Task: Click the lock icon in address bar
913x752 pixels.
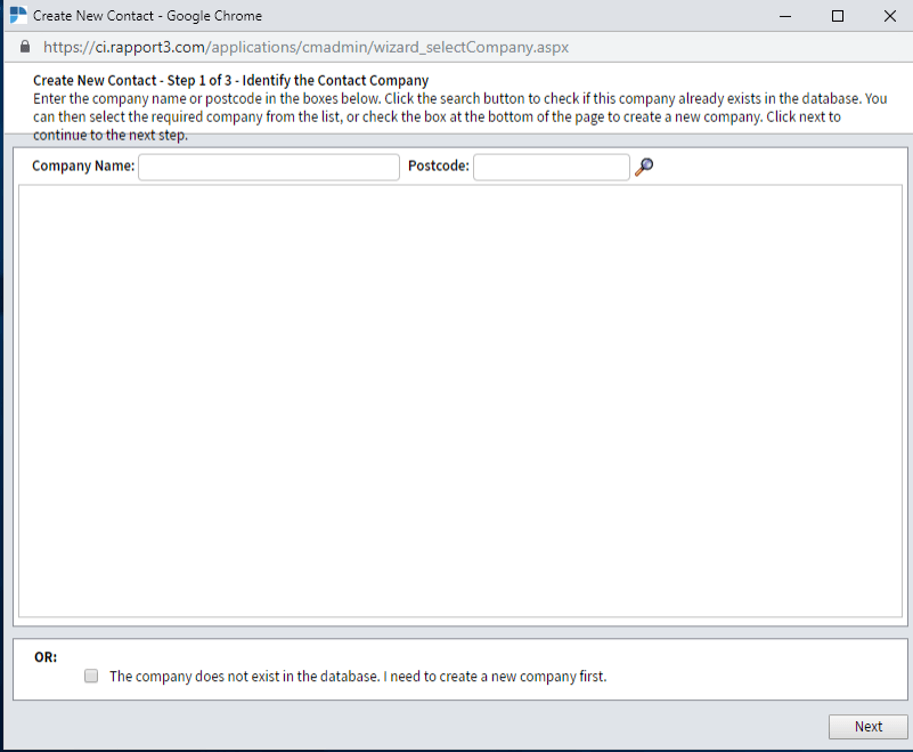Action: click(x=25, y=47)
